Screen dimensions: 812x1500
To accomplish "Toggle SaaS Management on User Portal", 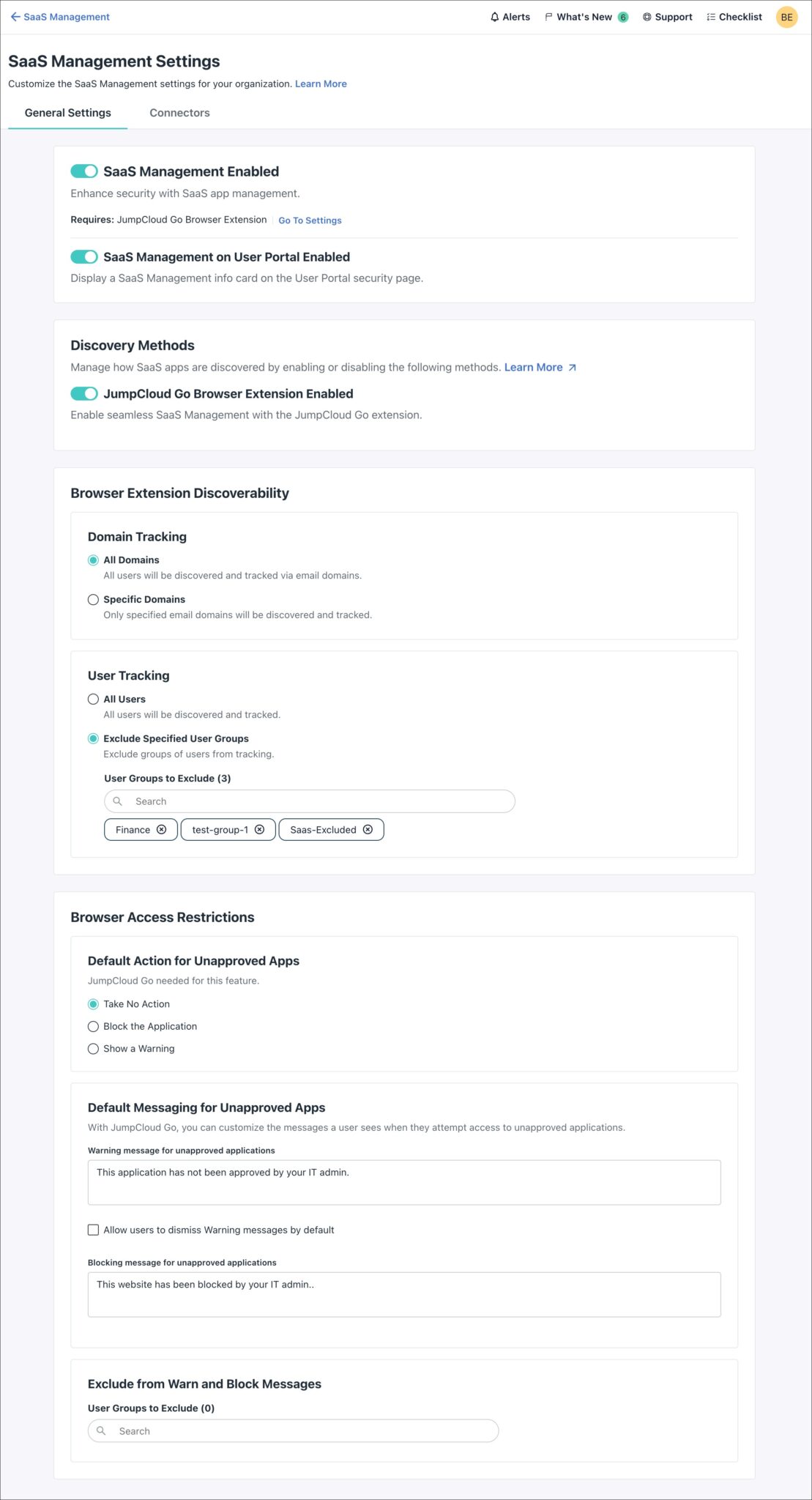I will [84, 257].
